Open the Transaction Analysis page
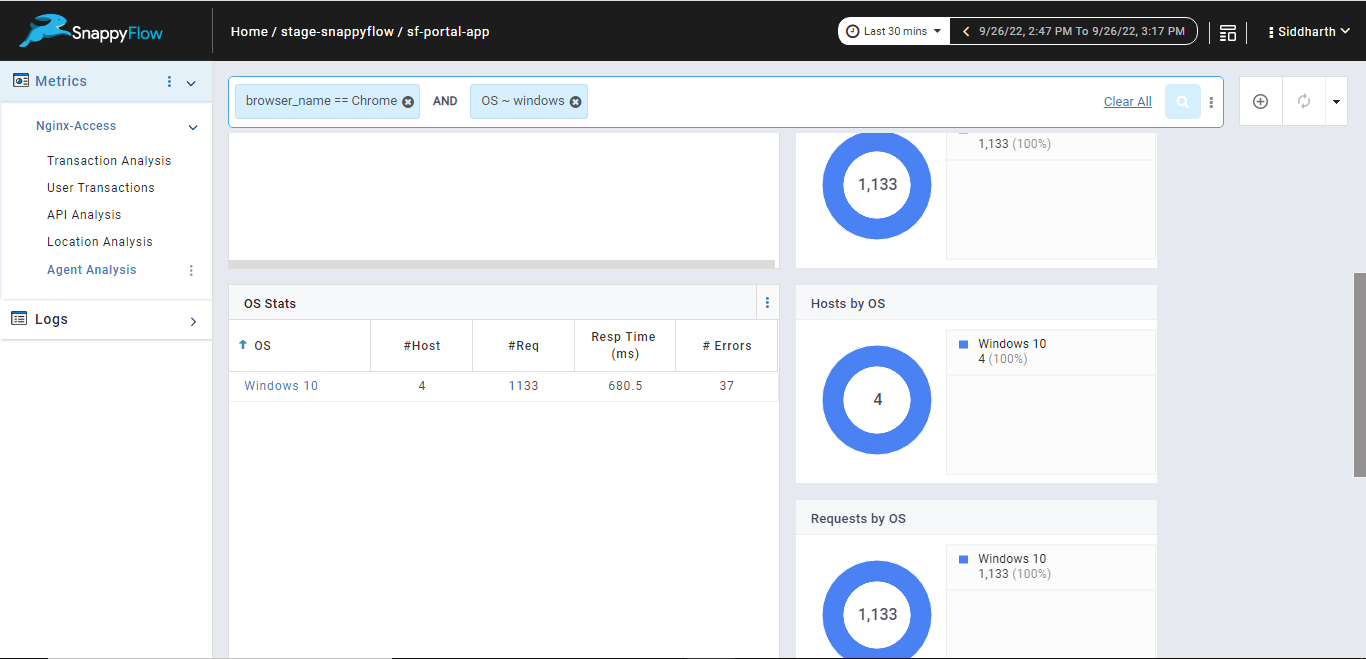This screenshot has width=1366, height=659. pos(109,161)
